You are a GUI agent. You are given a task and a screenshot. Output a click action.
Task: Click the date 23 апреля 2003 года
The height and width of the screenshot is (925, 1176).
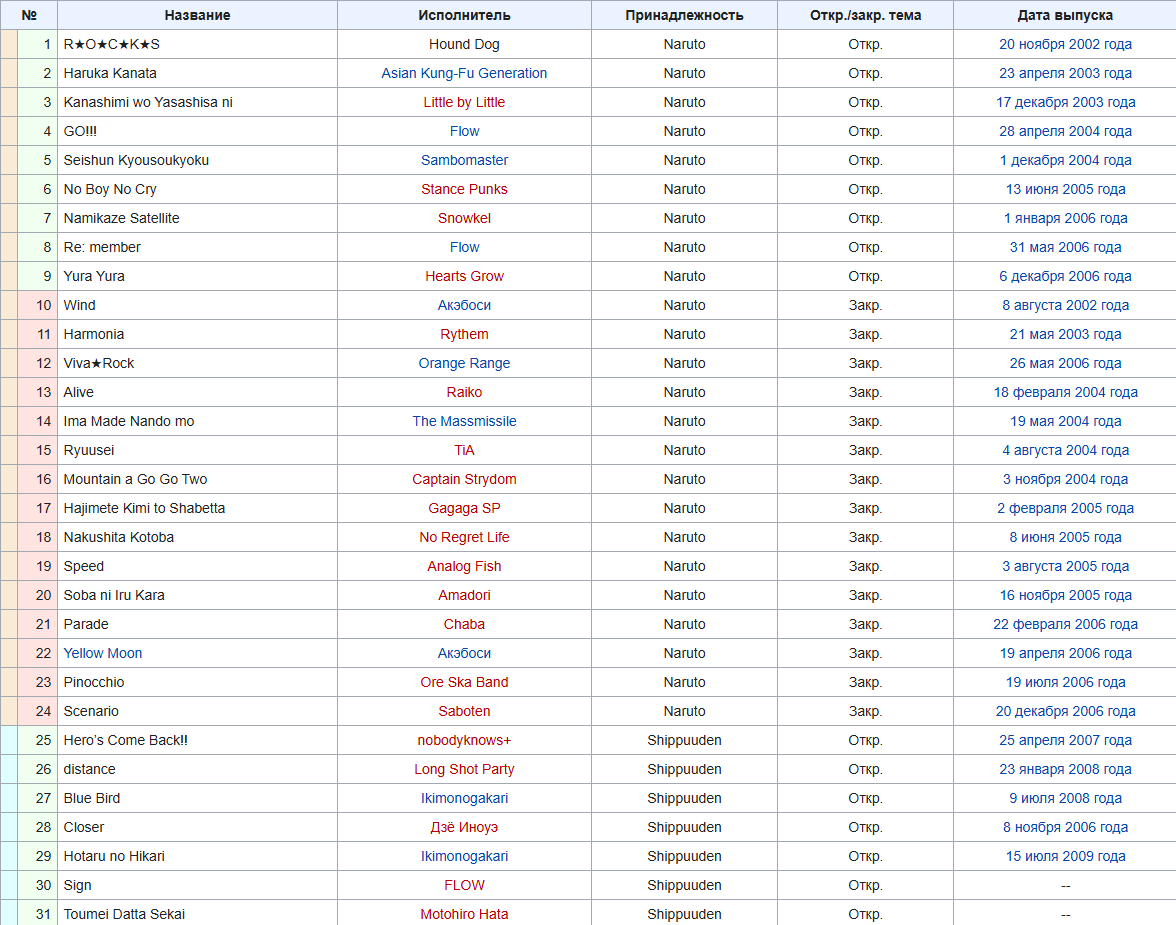point(1065,74)
